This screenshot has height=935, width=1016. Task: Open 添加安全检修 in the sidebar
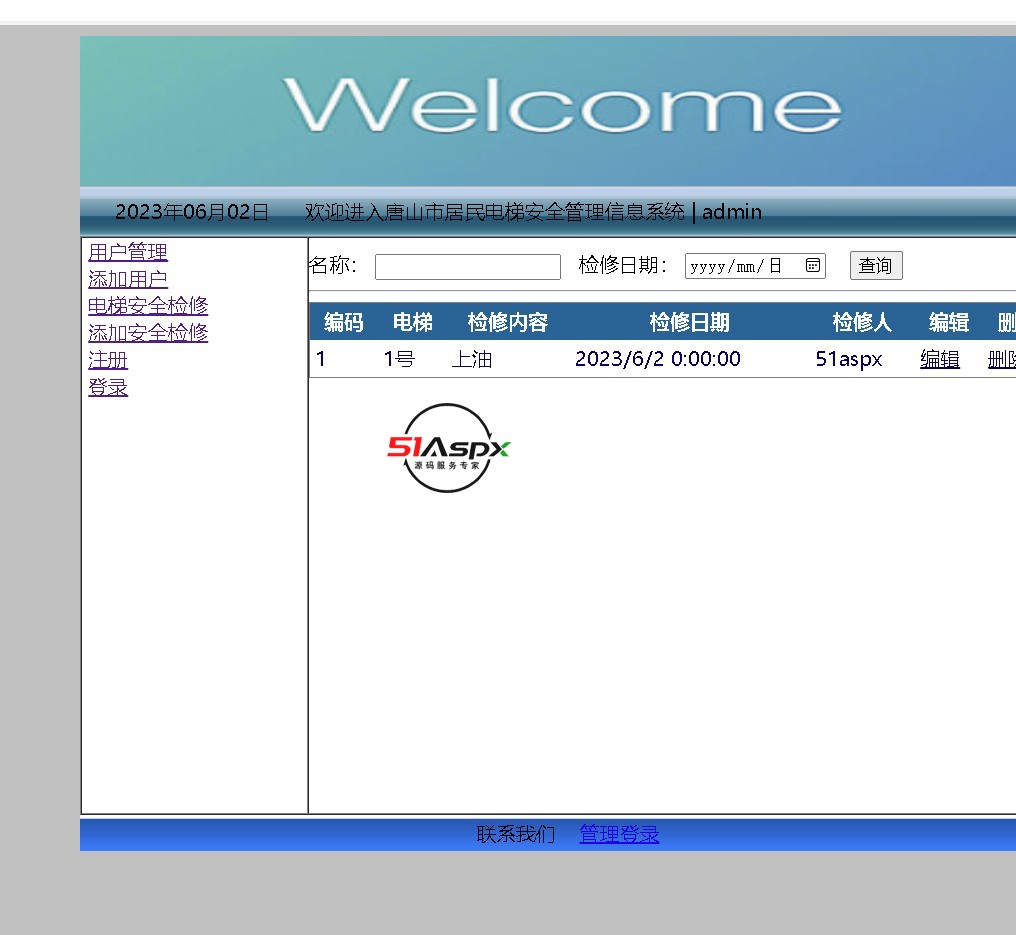tap(148, 333)
